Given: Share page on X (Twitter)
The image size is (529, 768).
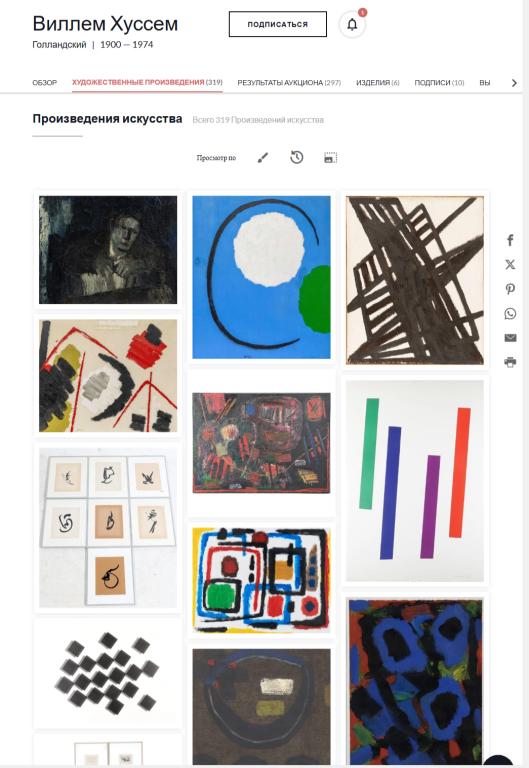Looking at the screenshot, I should (x=510, y=264).
